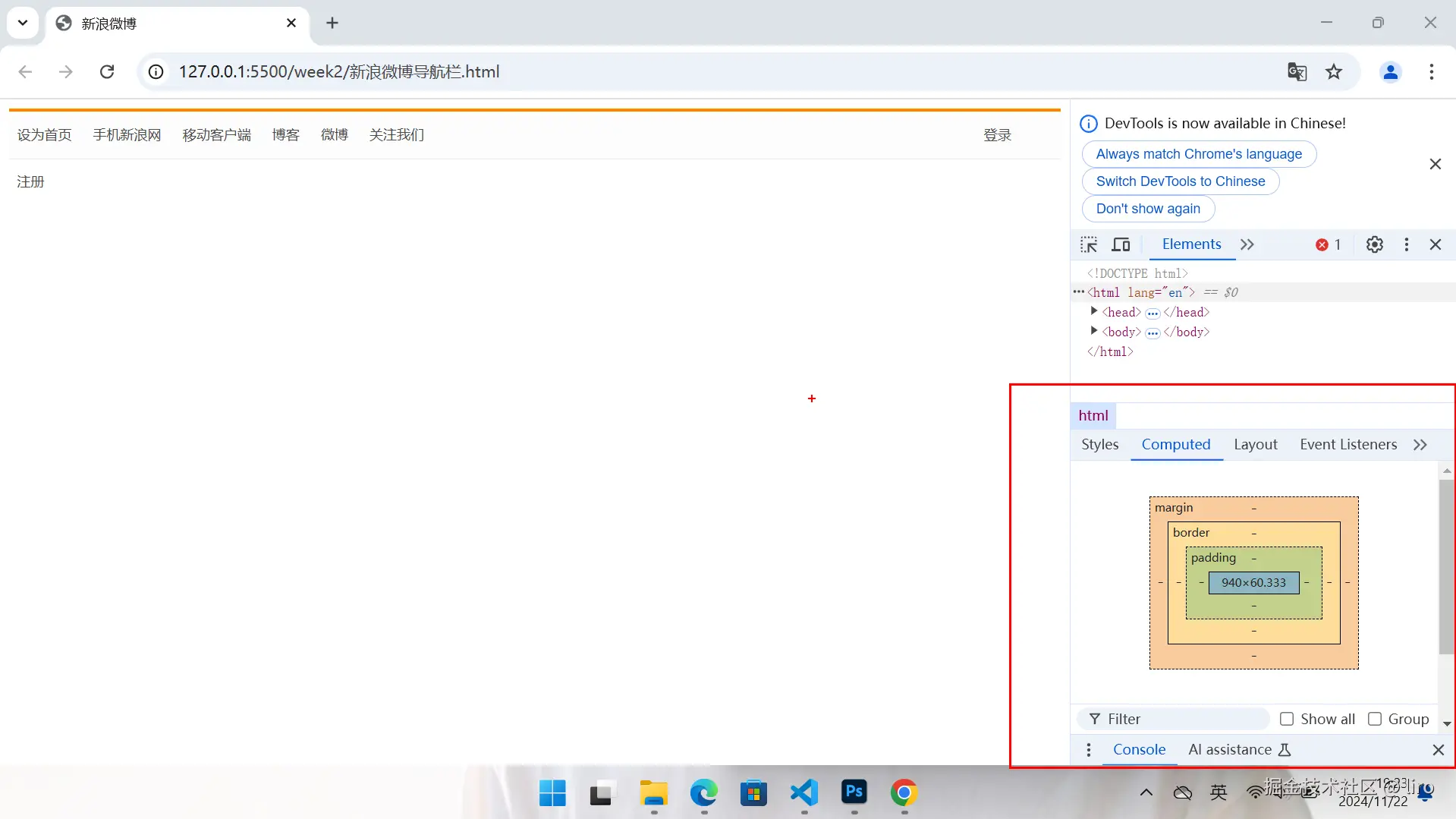
Task: Go forward to next page
Action: (66, 71)
